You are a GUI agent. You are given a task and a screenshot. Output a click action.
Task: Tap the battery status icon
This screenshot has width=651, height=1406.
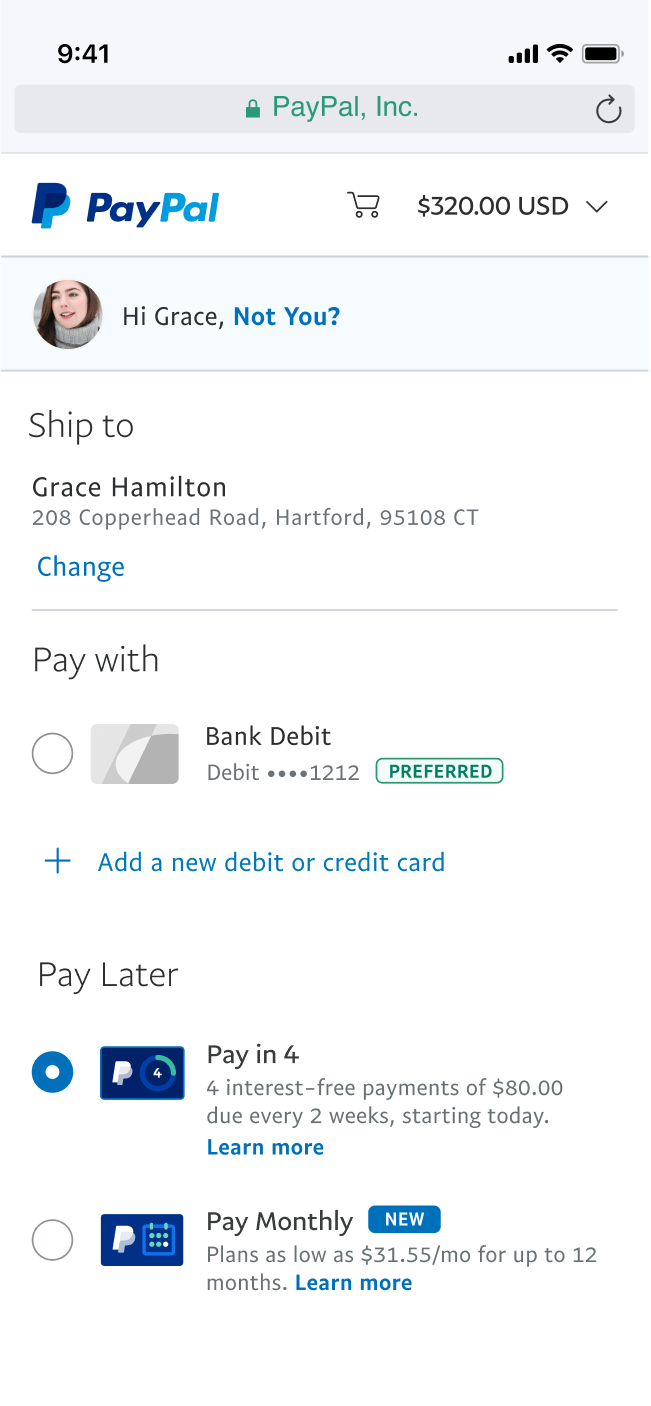603,54
